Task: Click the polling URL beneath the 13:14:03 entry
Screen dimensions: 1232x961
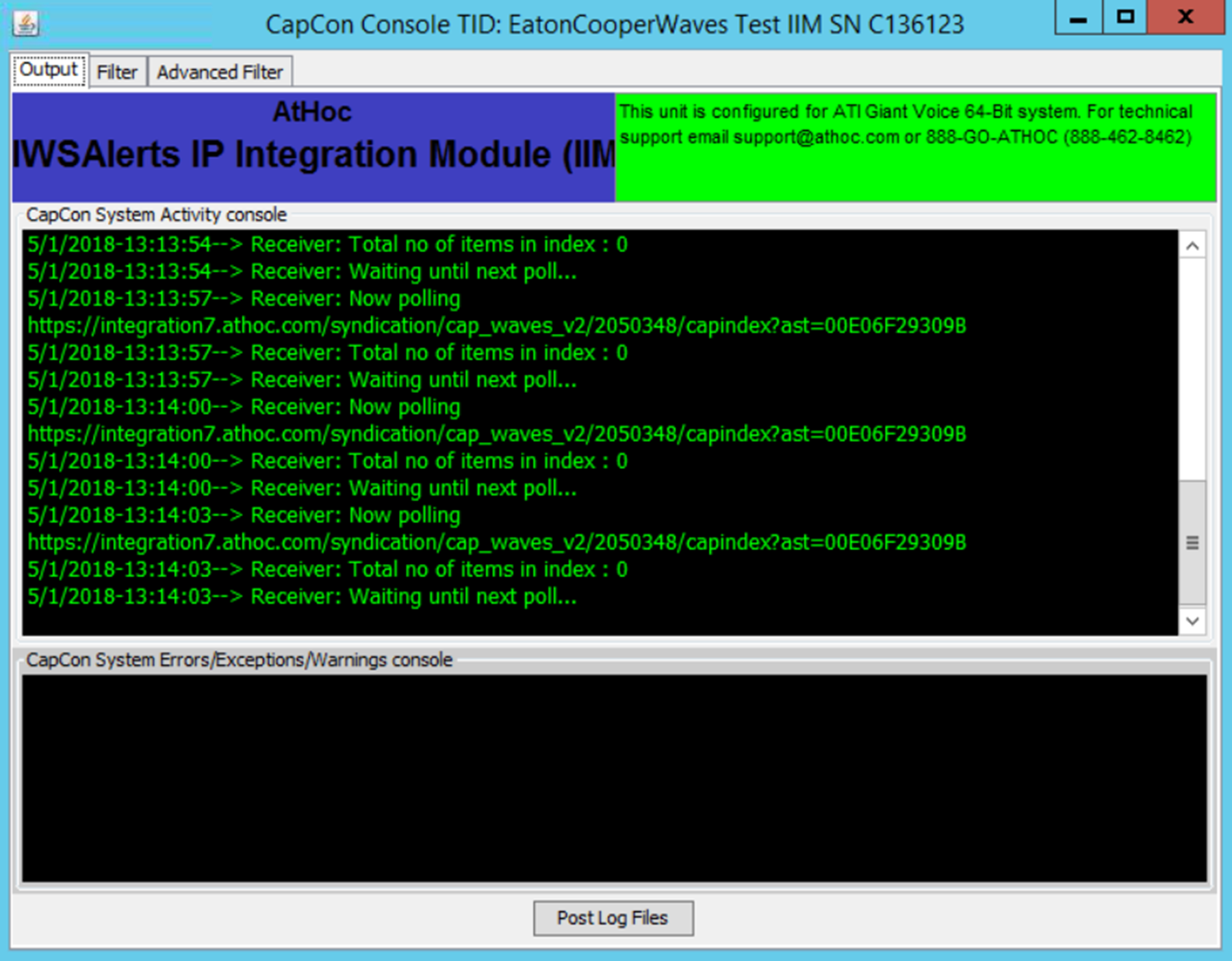Action: 497,542
